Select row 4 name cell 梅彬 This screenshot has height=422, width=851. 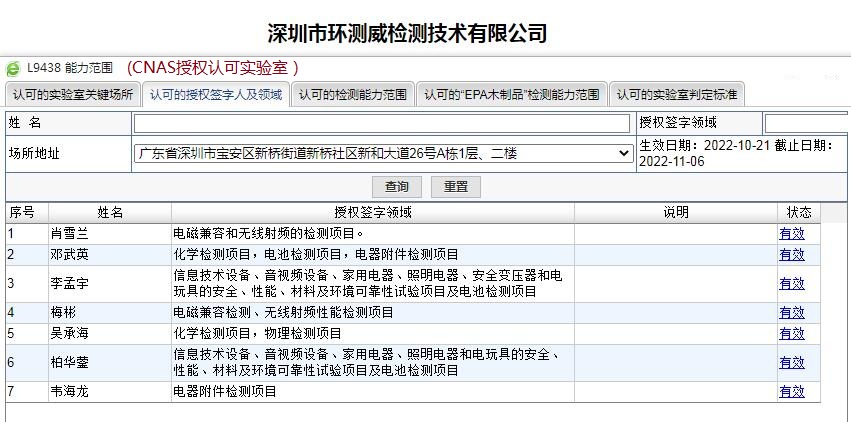pos(110,312)
